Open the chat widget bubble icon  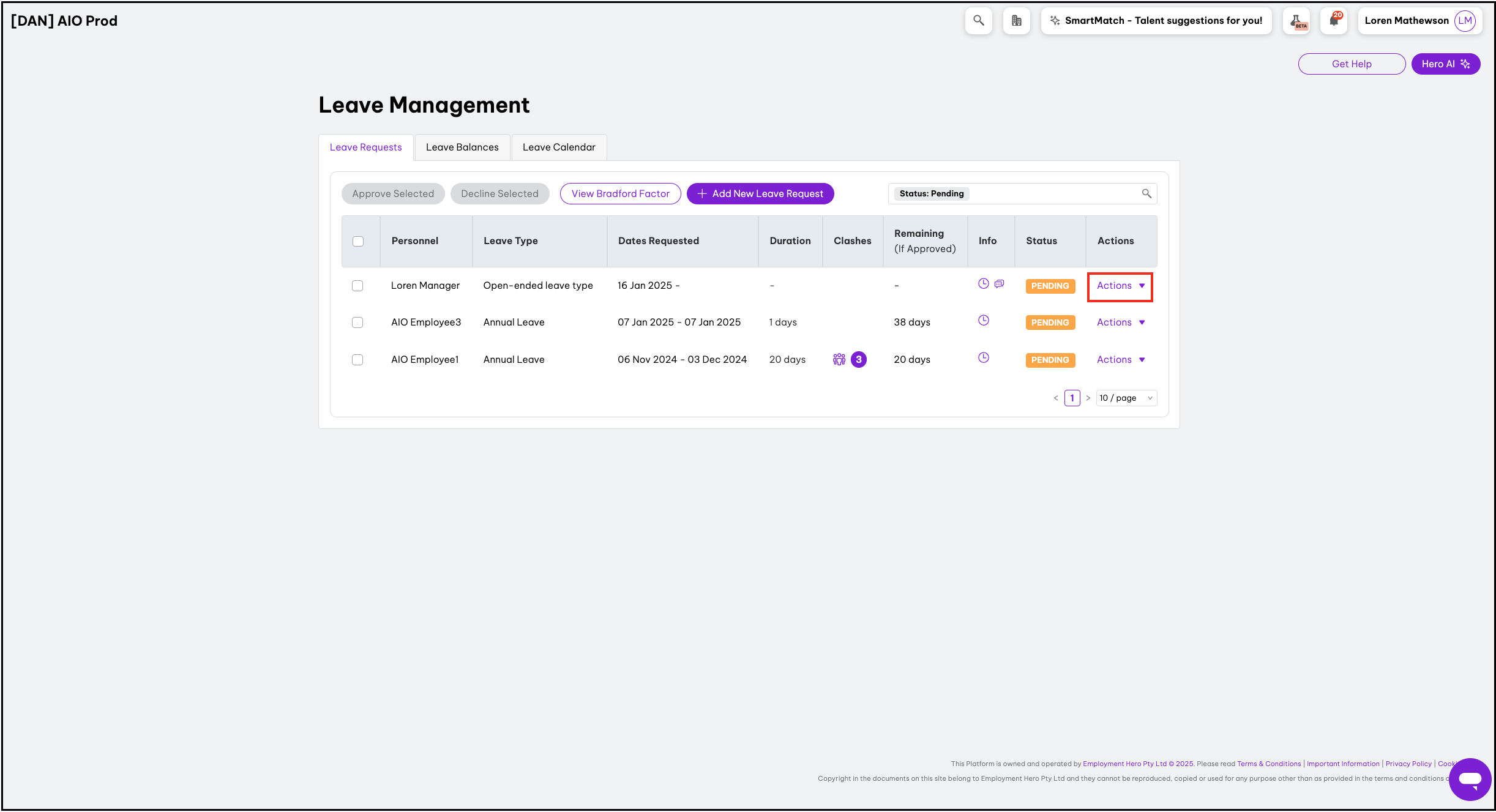click(1469, 779)
